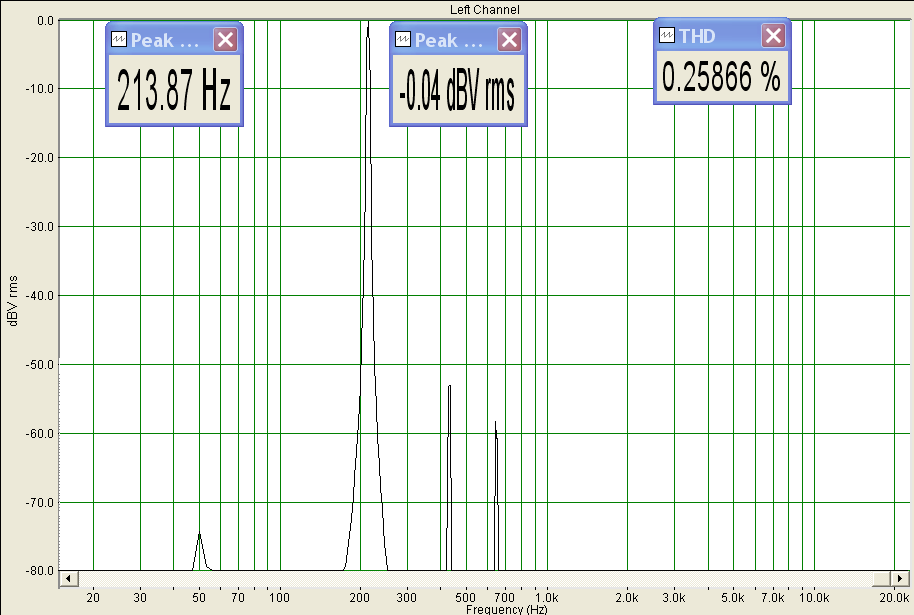
Task: Close the 213.87 Hz Peak frequency window
Action: (x=226, y=40)
